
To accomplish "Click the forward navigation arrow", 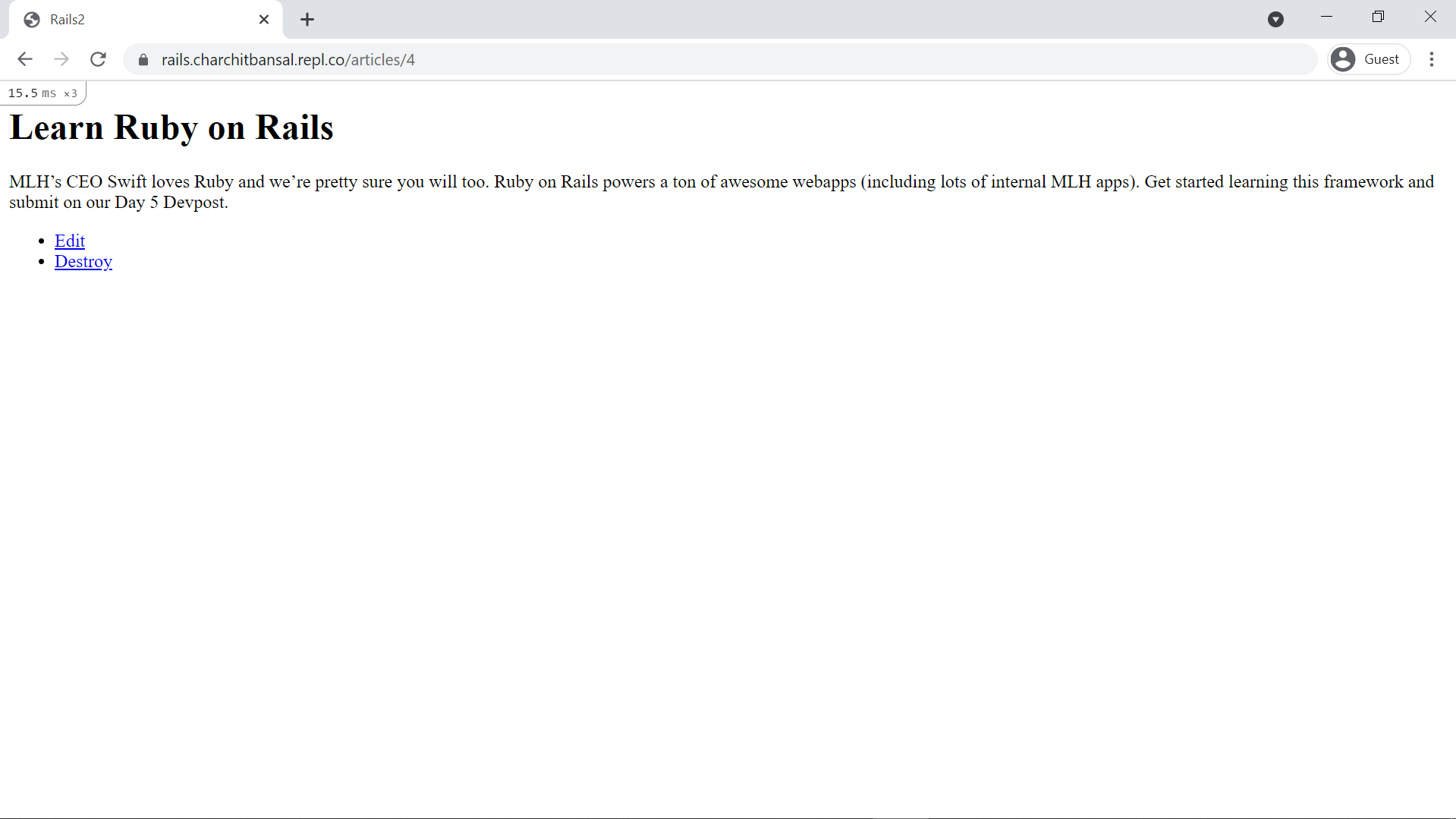I will point(61,59).
